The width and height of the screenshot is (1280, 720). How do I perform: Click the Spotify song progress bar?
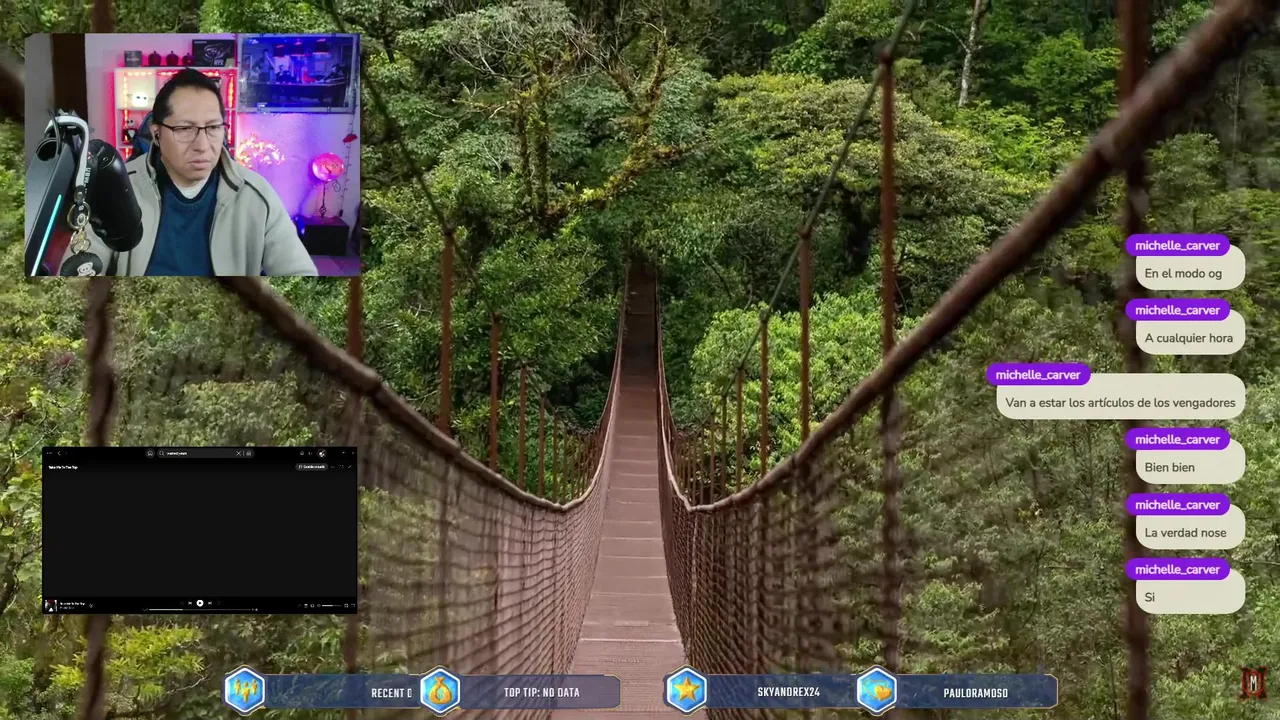[x=200, y=609]
